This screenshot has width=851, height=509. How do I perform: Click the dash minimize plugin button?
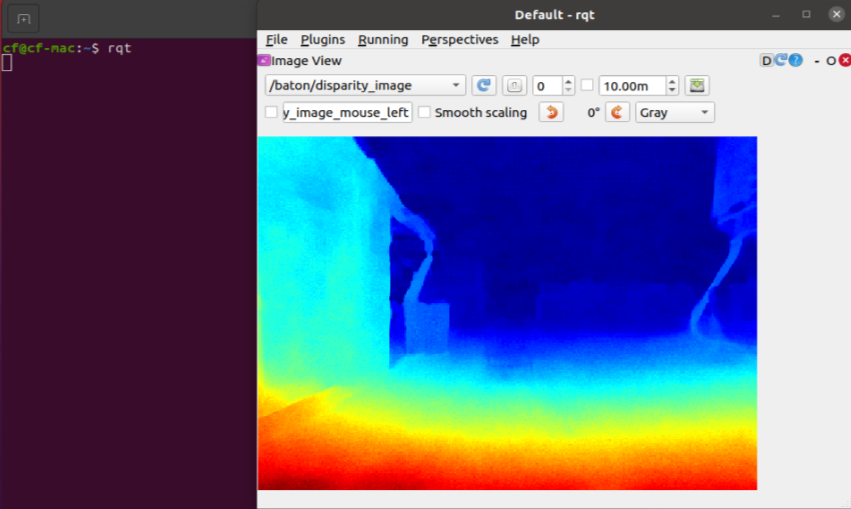coord(817,61)
